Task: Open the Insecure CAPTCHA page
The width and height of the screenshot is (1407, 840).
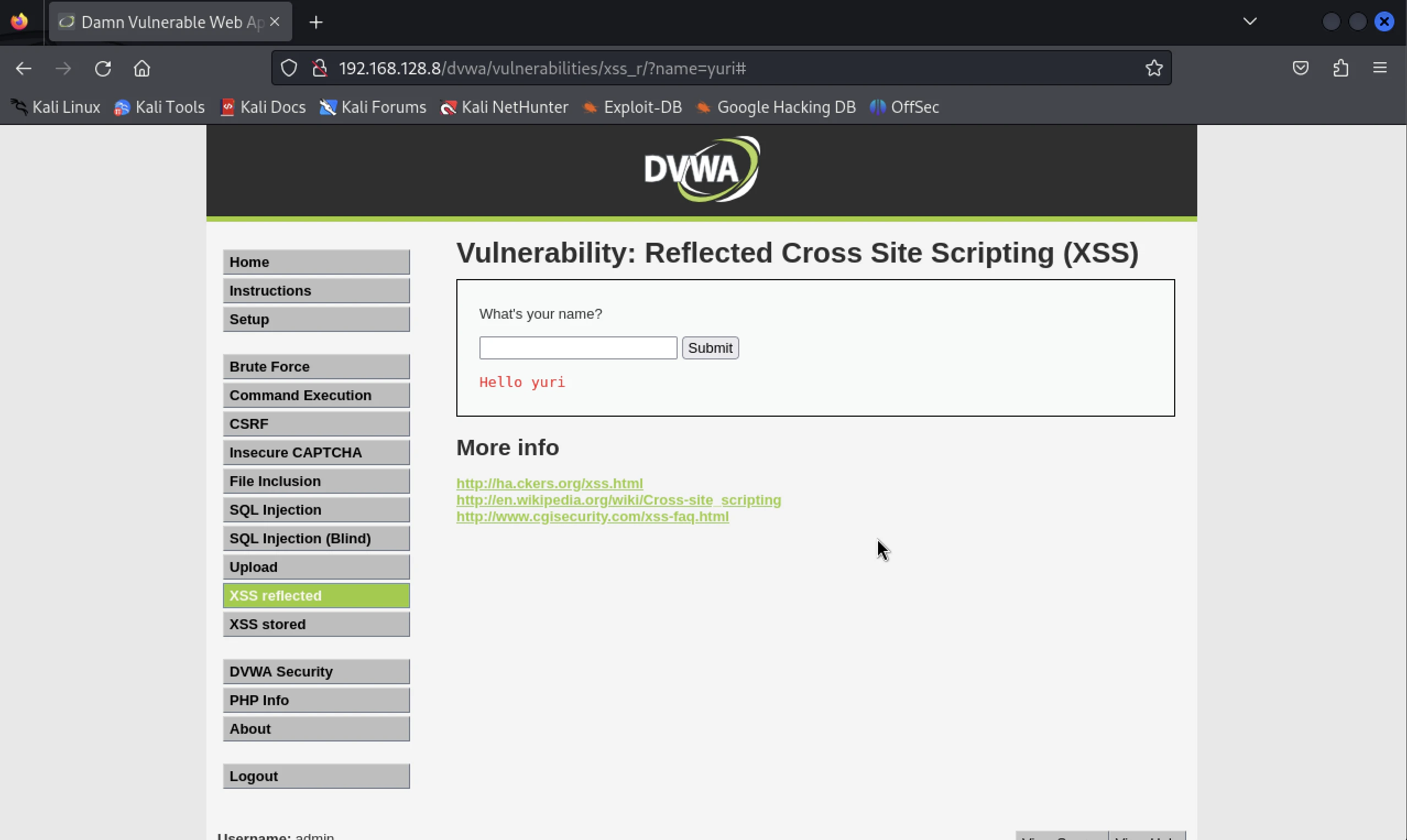Action: point(317,452)
